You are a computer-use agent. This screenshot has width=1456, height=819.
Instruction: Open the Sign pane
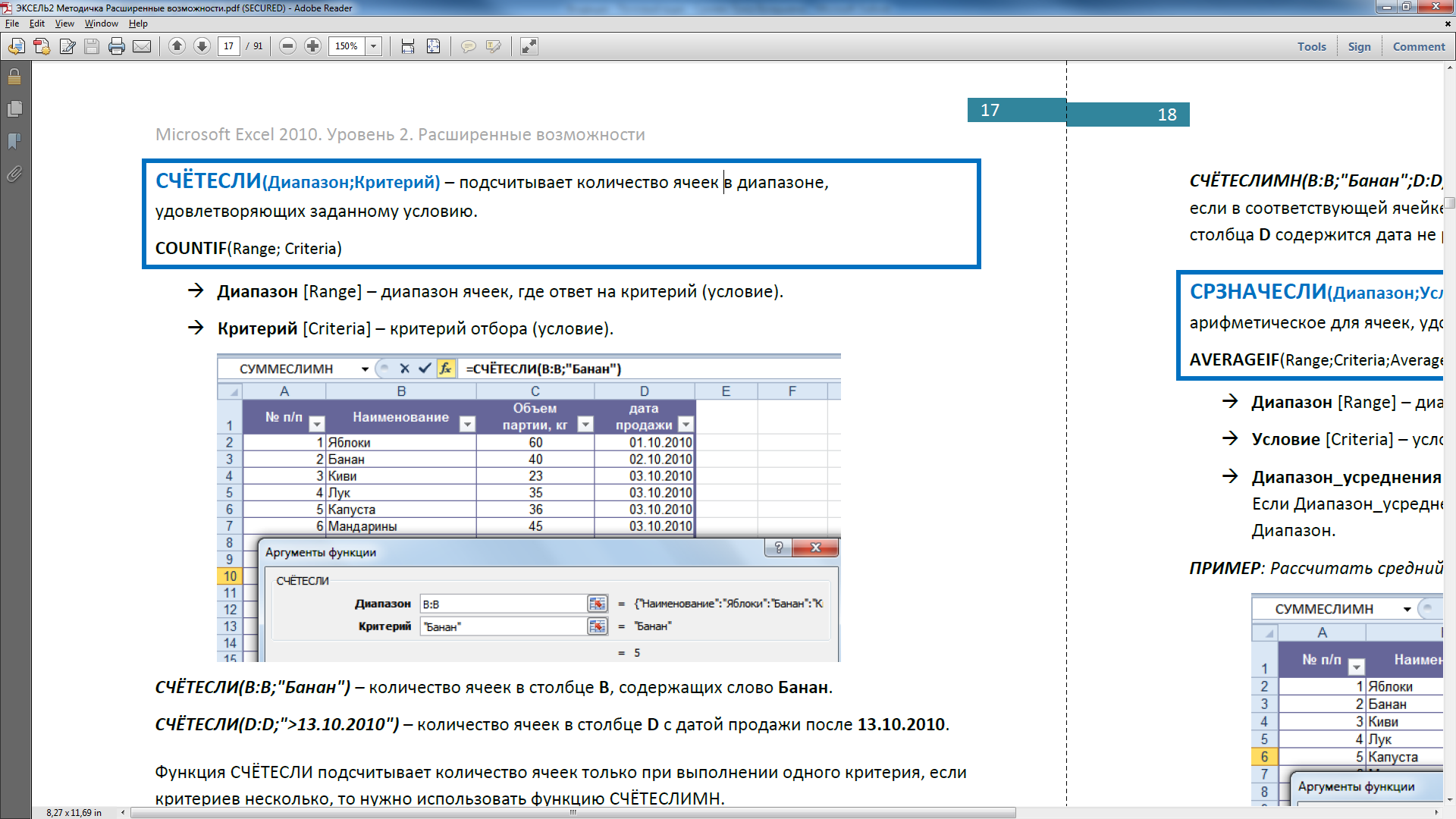pos(1359,46)
